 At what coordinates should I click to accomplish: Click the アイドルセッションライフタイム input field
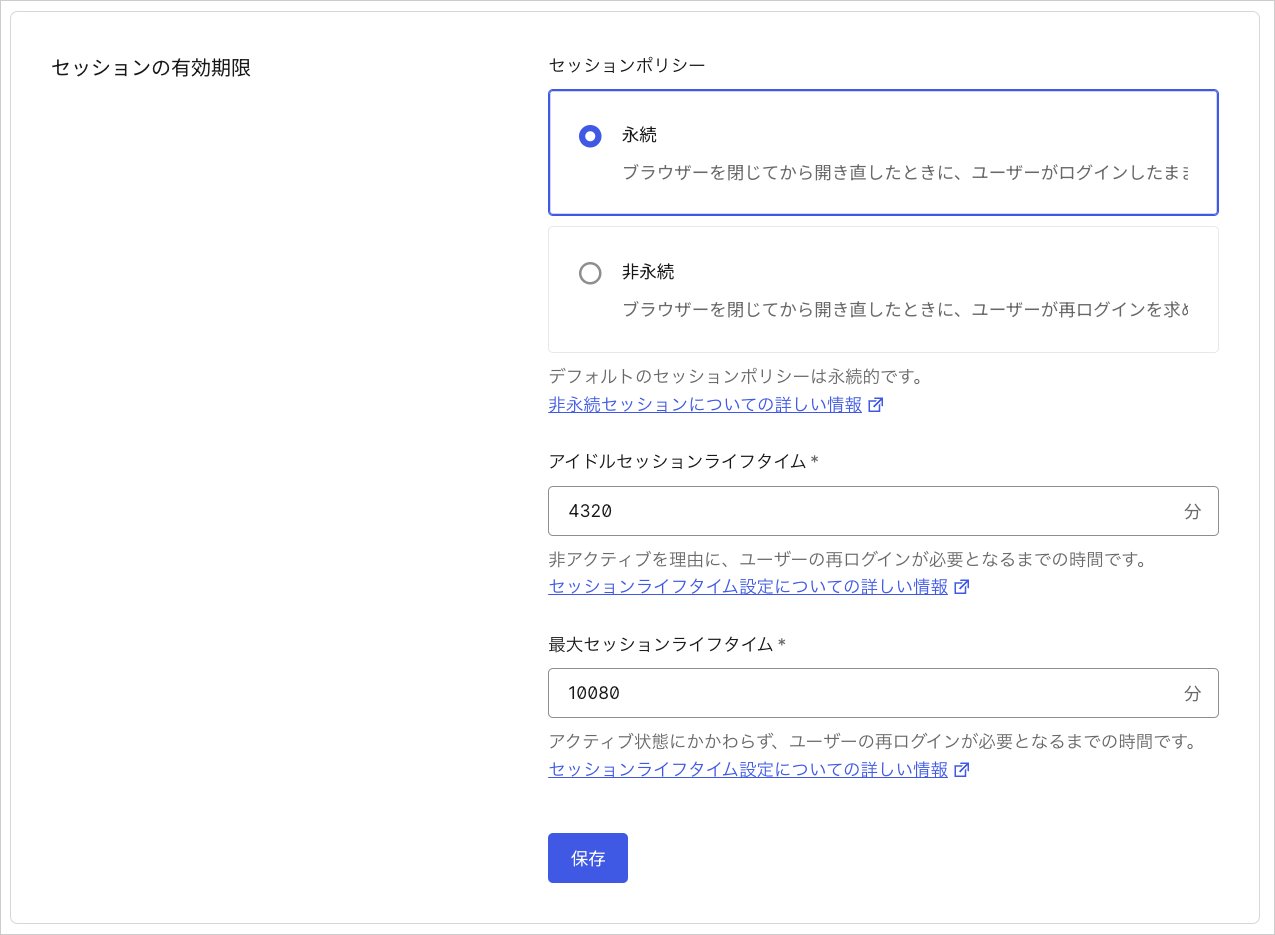click(882, 511)
